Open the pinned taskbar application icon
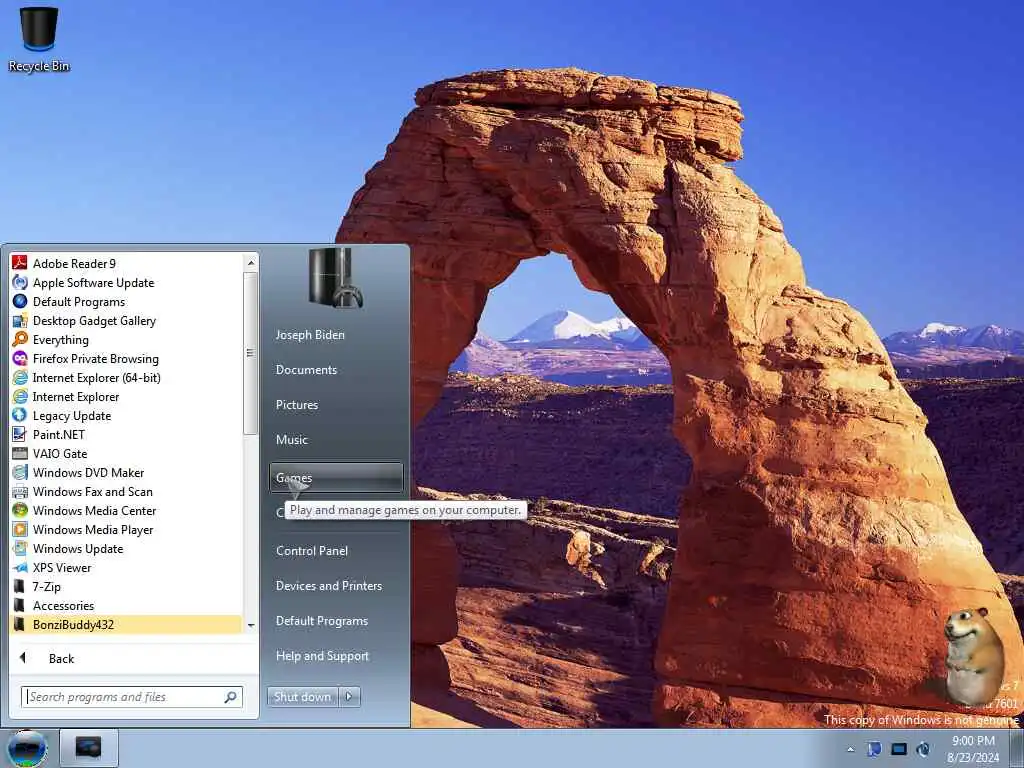 pos(89,748)
